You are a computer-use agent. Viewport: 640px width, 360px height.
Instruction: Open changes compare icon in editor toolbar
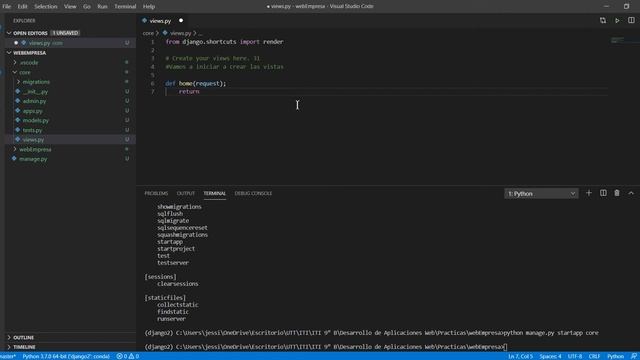tap(603, 20)
